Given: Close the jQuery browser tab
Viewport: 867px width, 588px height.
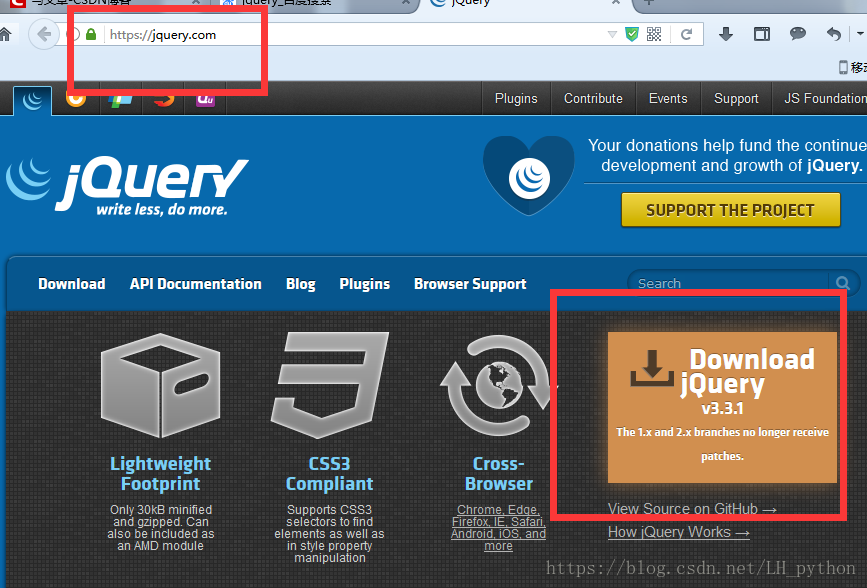Looking at the screenshot, I should 615,3.
